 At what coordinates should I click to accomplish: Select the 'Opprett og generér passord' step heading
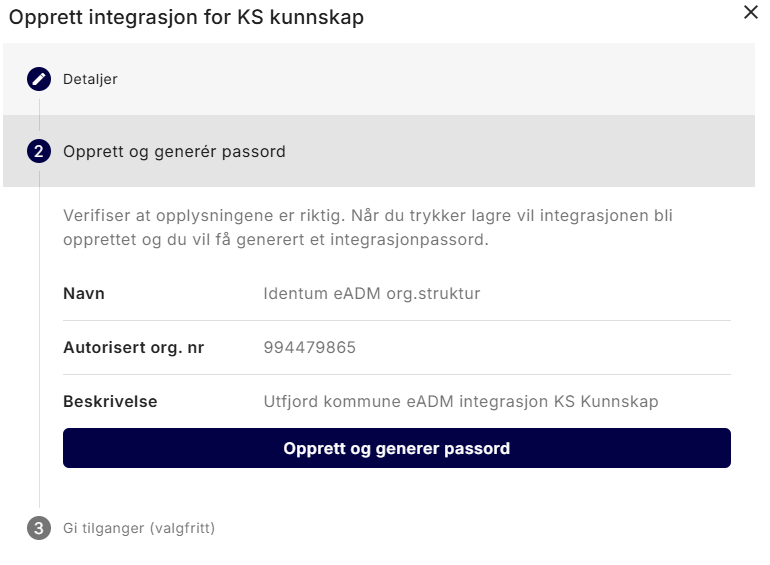(174, 152)
